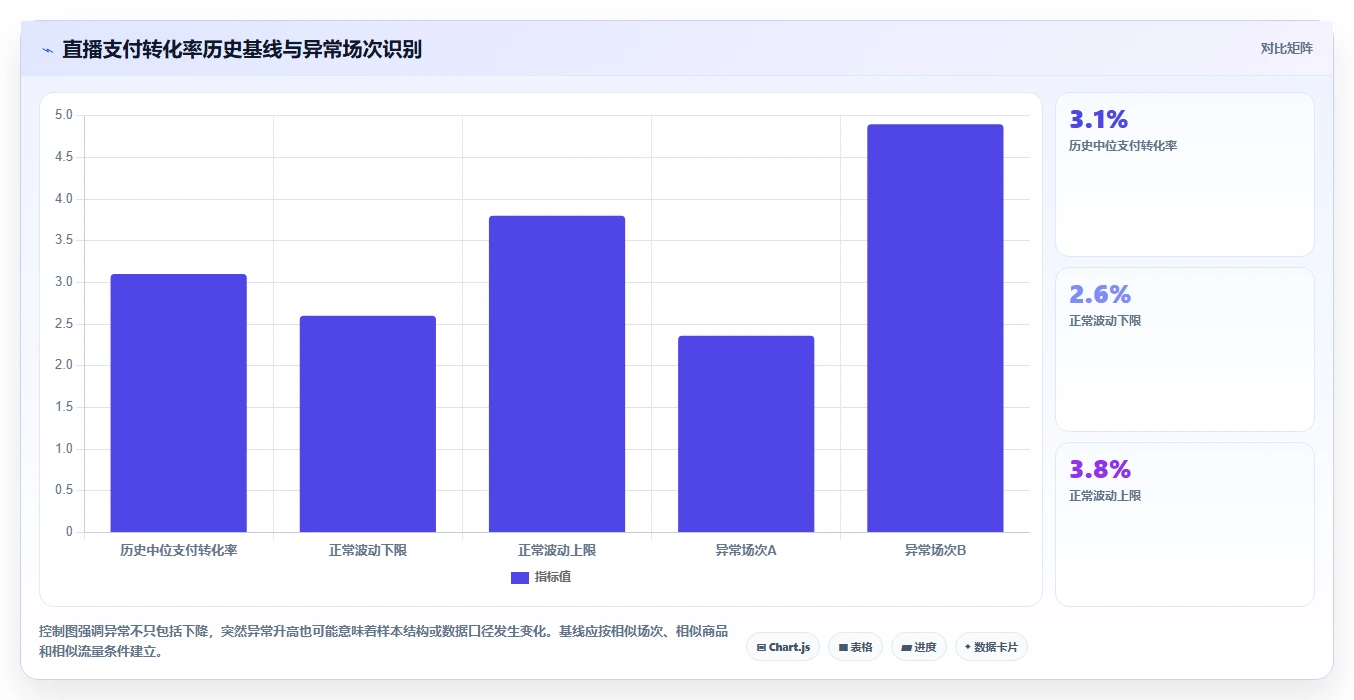The image size is (1354, 700).
Task: Click the 异常场次A axis label
Action: (x=746, y=550)
